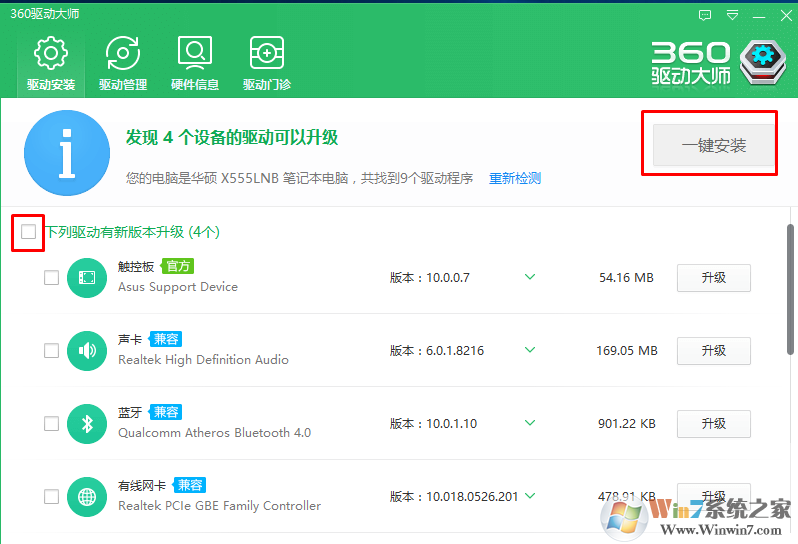Tick the 触控板 driver checkbox
Viewport: 798px width, 544px height.
click(52, 278)
